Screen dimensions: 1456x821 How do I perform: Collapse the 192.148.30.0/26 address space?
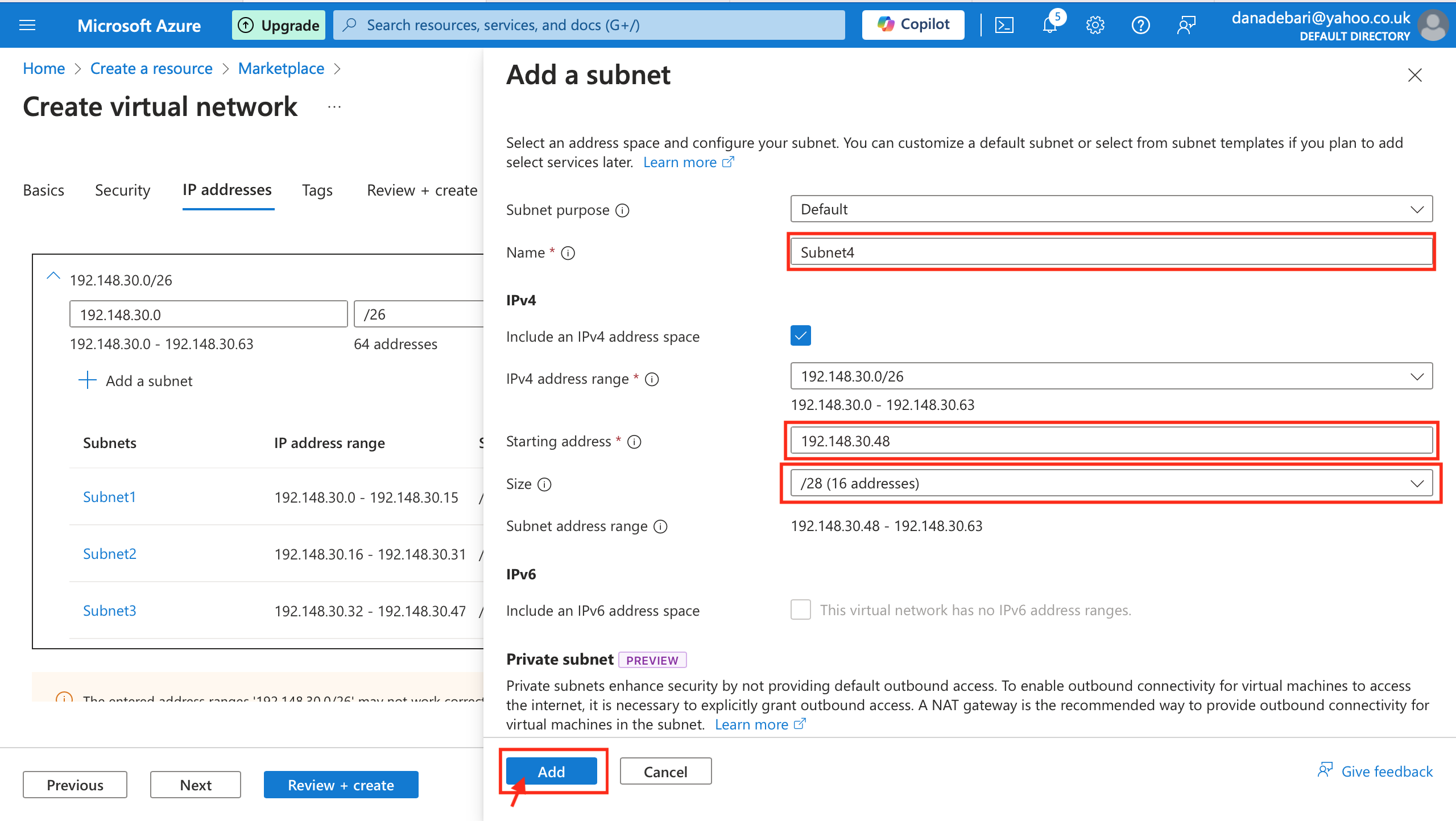(53, 277)
